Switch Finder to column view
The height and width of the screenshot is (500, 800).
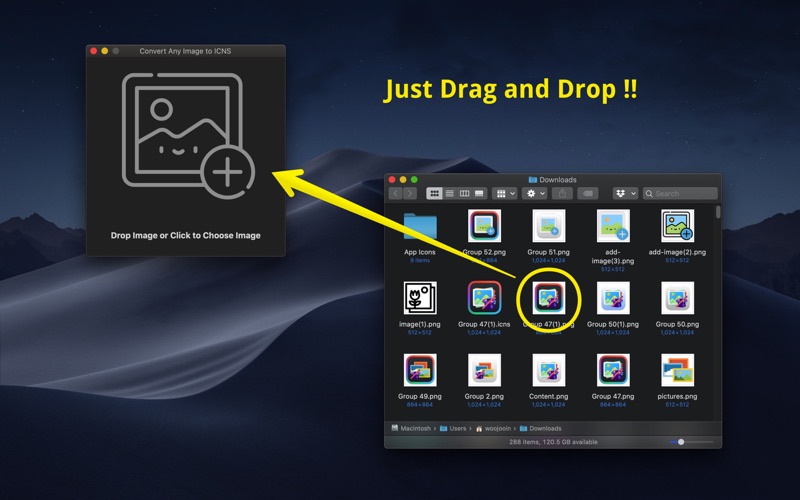[x=464, y=193]
